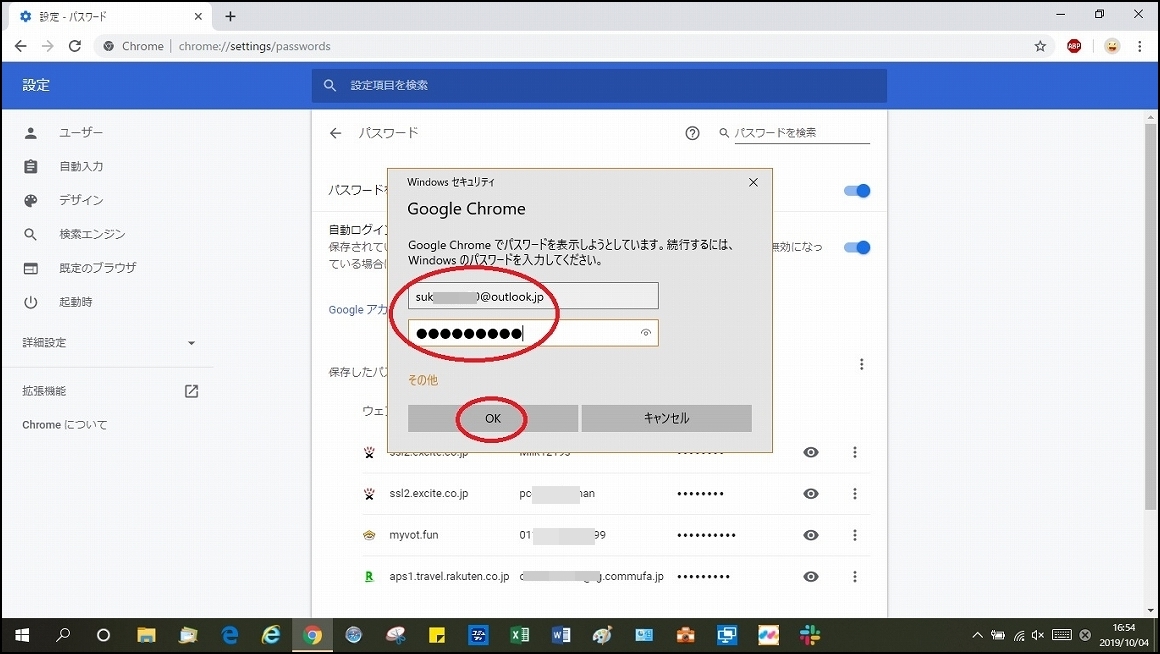Toggle the 自動ログイン switch

857,247
